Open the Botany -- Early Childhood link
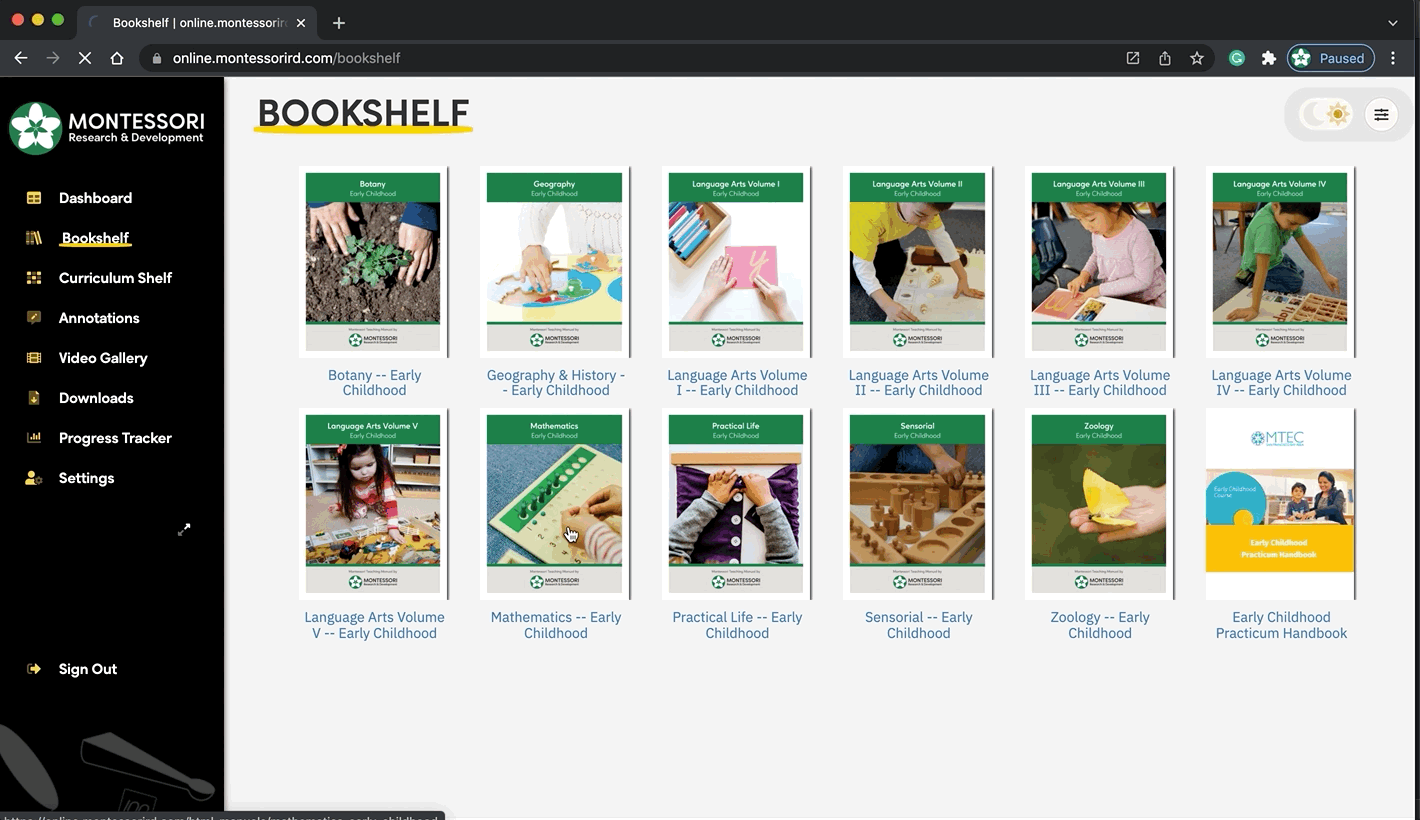The height and width of the screenshot is (820, 1420). pyautogui.click(x=374, y=383)
